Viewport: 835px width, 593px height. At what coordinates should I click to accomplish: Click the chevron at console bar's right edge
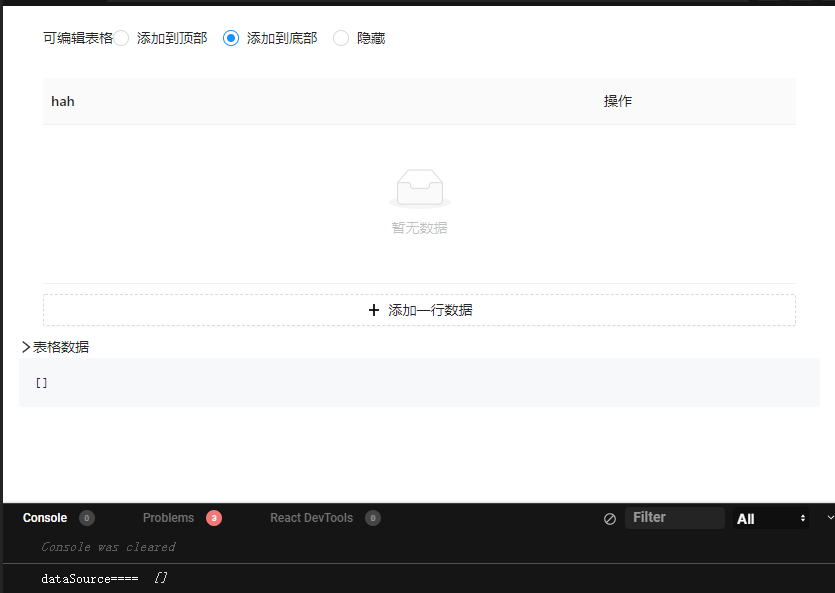828,518
